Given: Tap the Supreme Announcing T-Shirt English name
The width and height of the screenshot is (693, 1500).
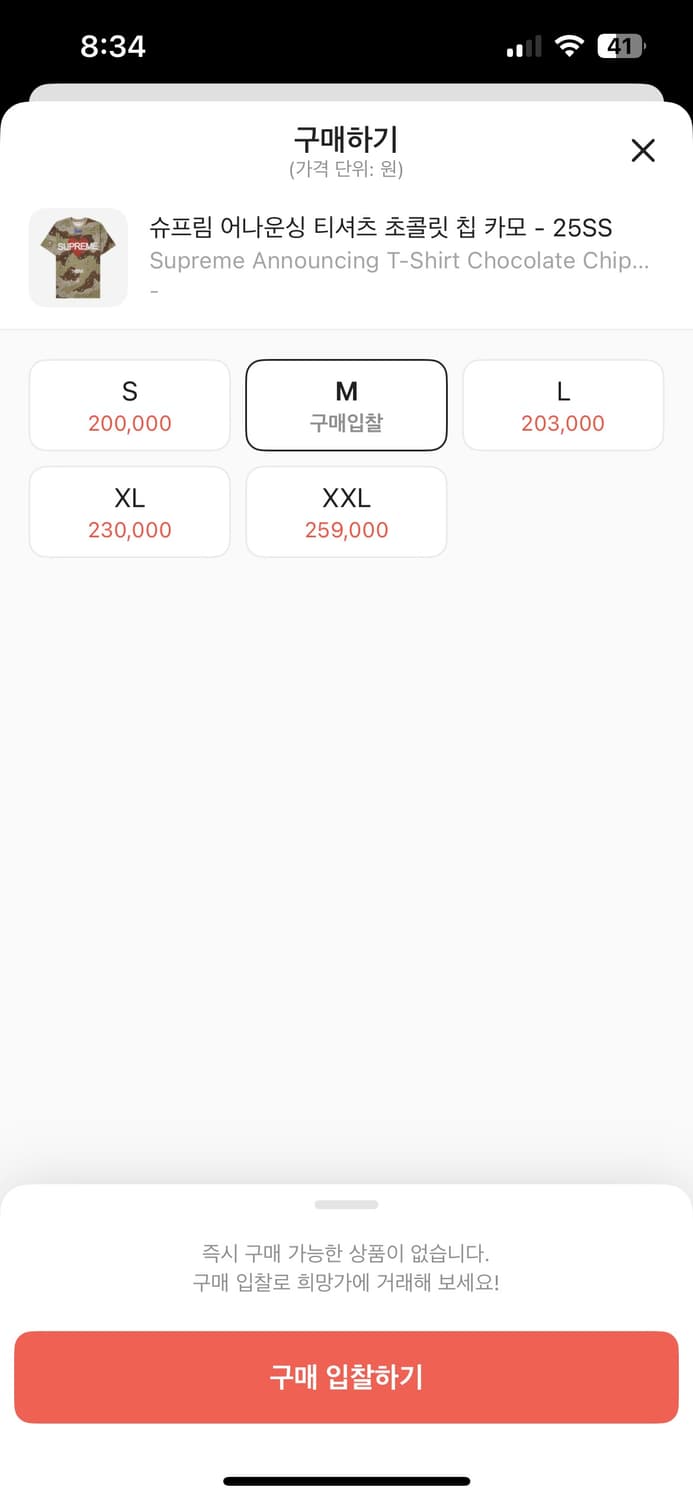Looking at the screenshot, I should [x=399, y=261].
